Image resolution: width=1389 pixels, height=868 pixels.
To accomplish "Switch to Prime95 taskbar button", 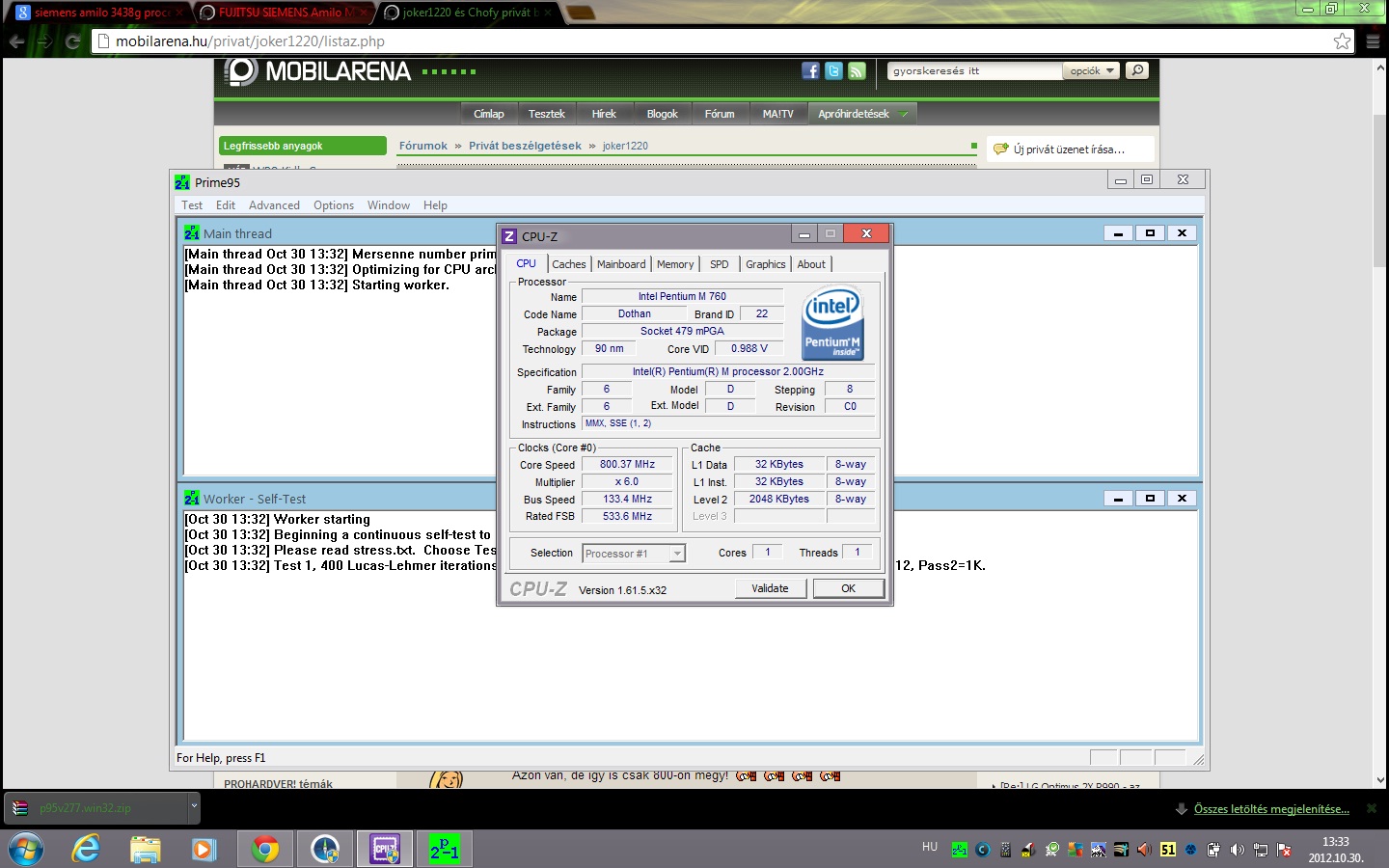I will point(445,850).
